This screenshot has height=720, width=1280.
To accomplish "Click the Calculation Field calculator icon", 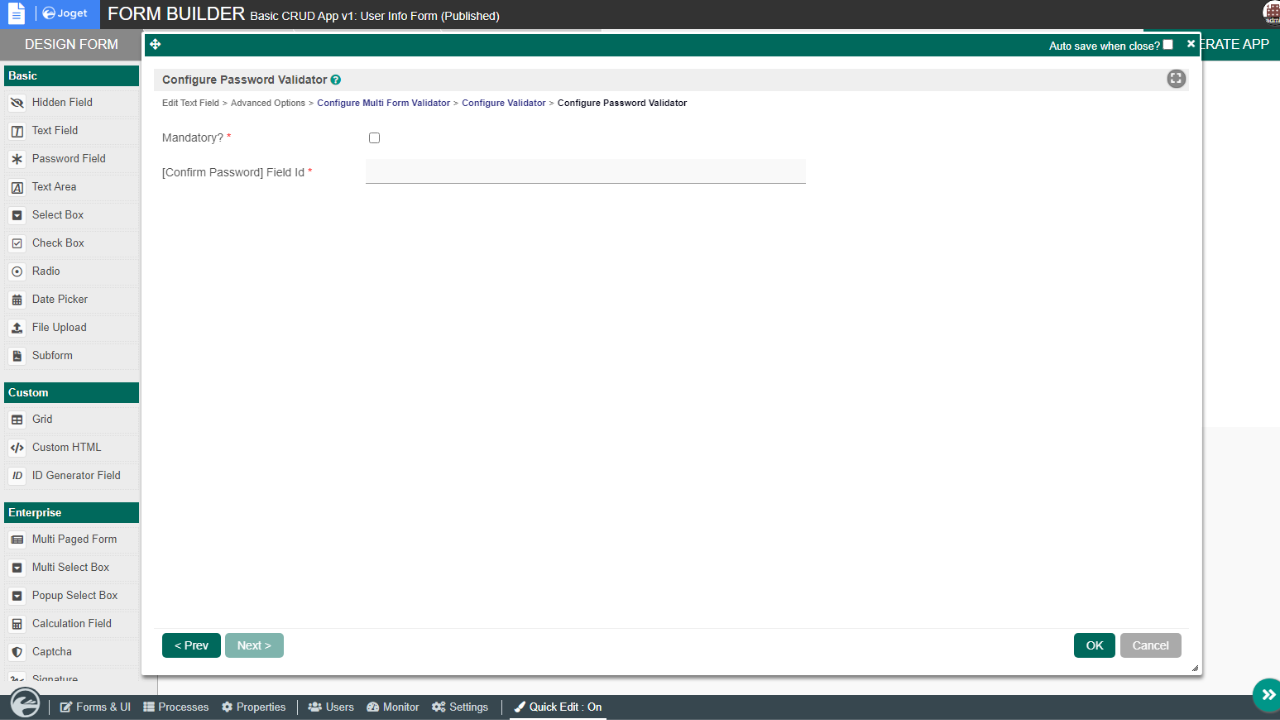I will click(17, 624).
